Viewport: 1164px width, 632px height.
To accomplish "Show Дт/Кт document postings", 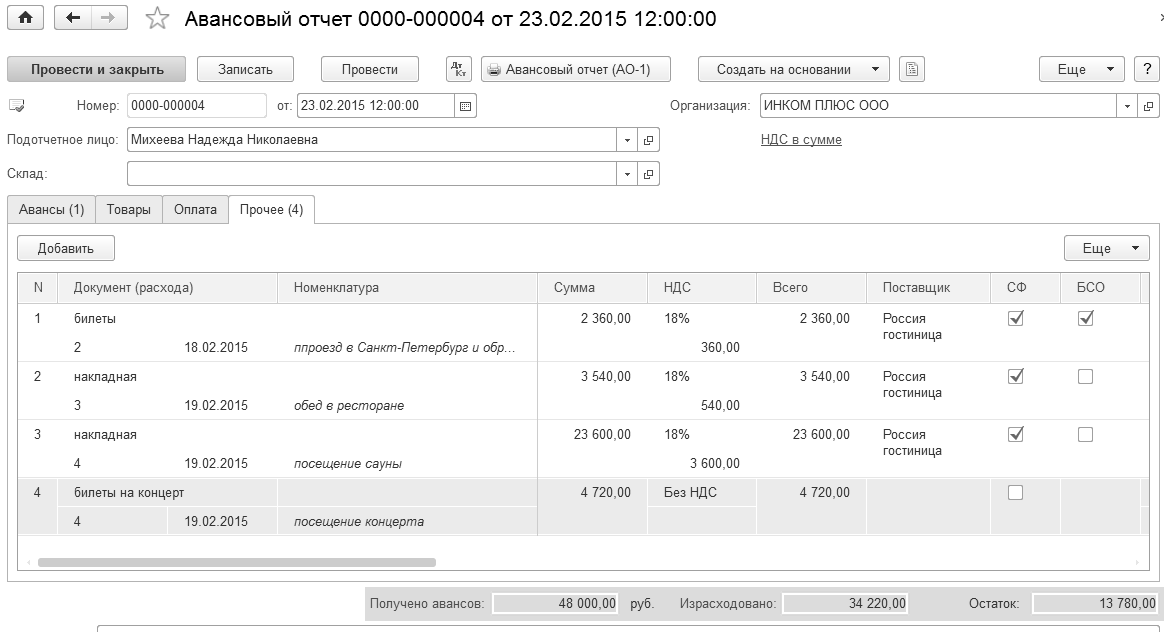I will (459, 69).
